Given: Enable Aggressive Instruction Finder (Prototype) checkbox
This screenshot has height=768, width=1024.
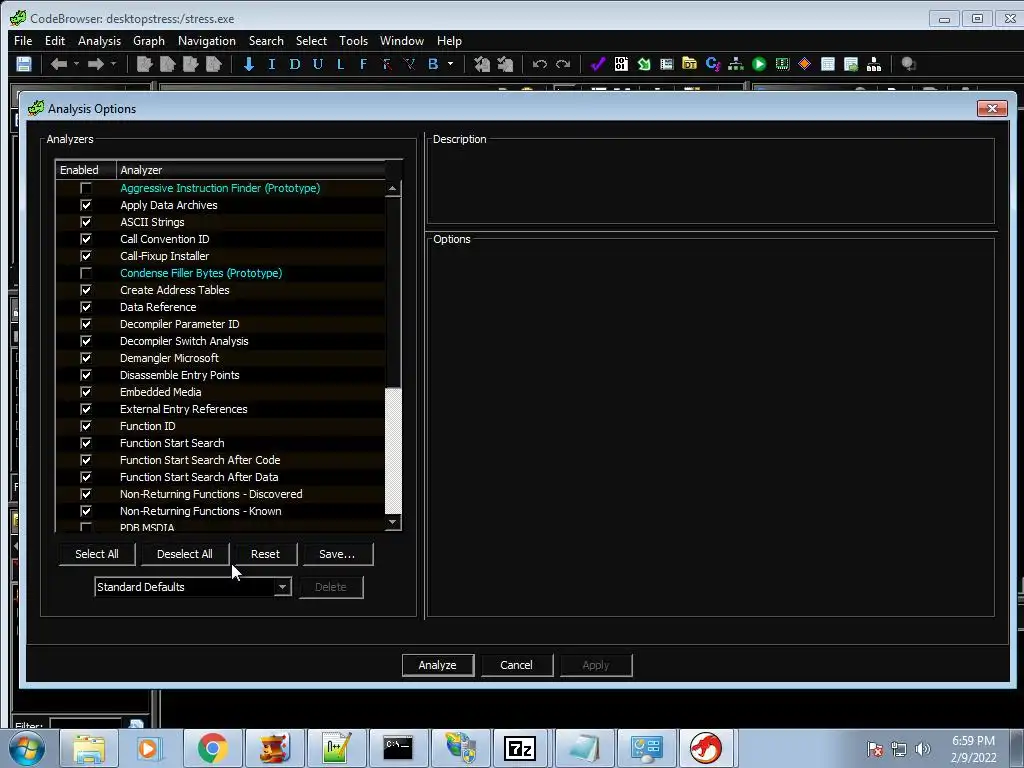Looking at the screenshot, I should coord(86,188).
